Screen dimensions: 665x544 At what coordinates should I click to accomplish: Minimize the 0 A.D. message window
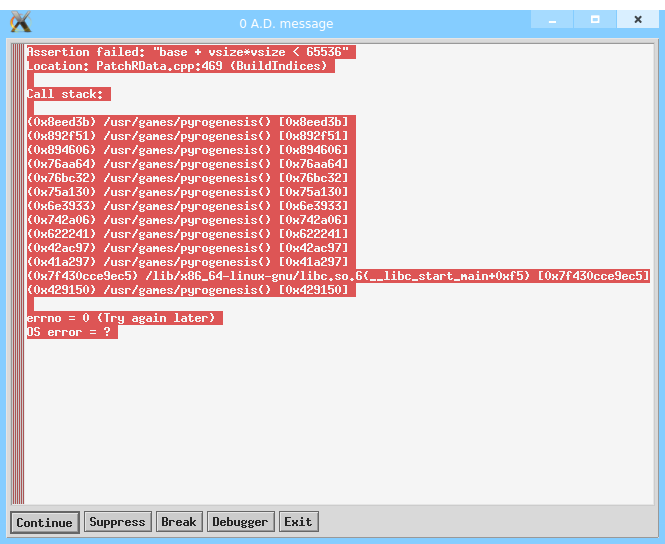[552, 20]
